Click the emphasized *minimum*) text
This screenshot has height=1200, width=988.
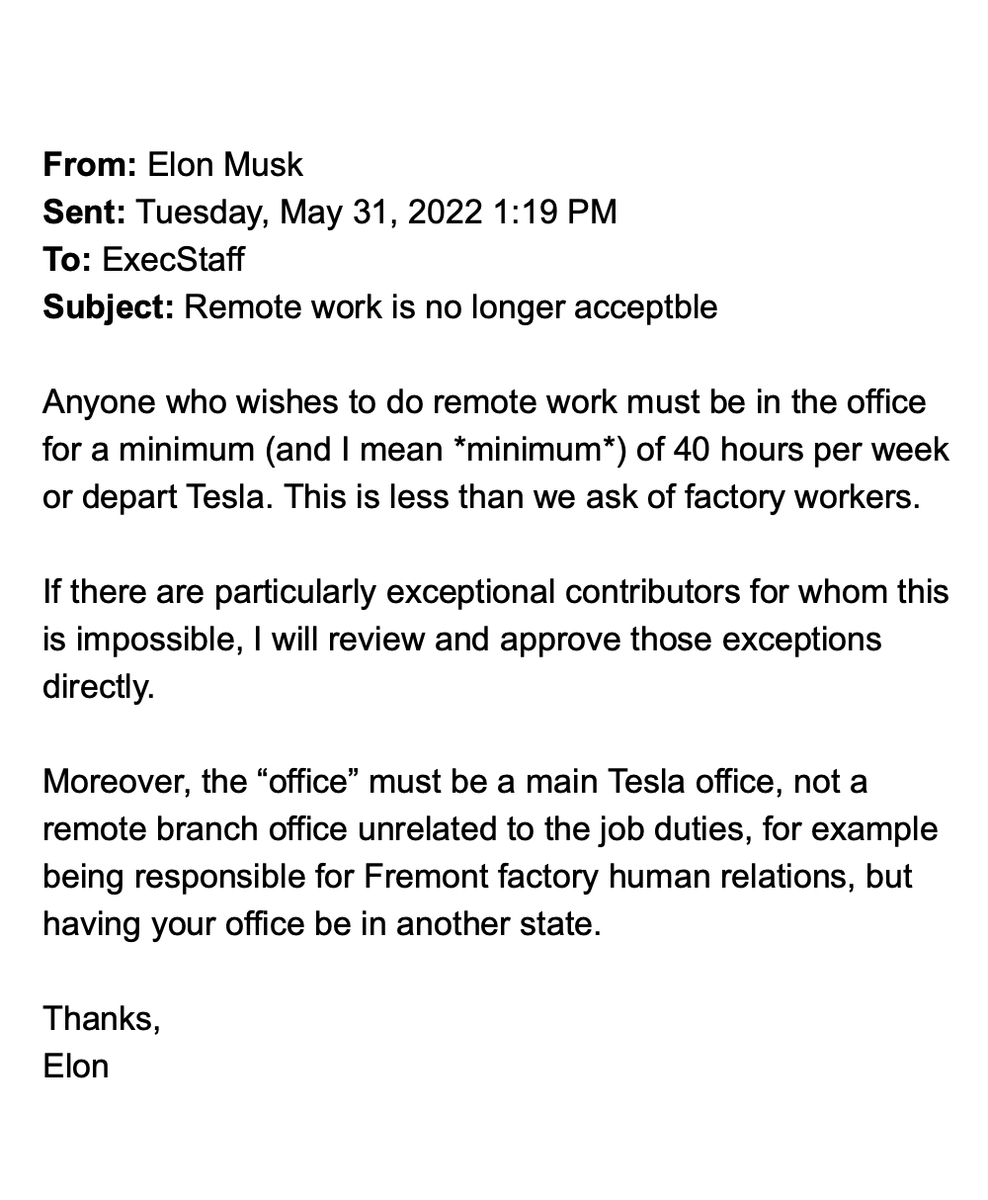click(x=540, y=450)
